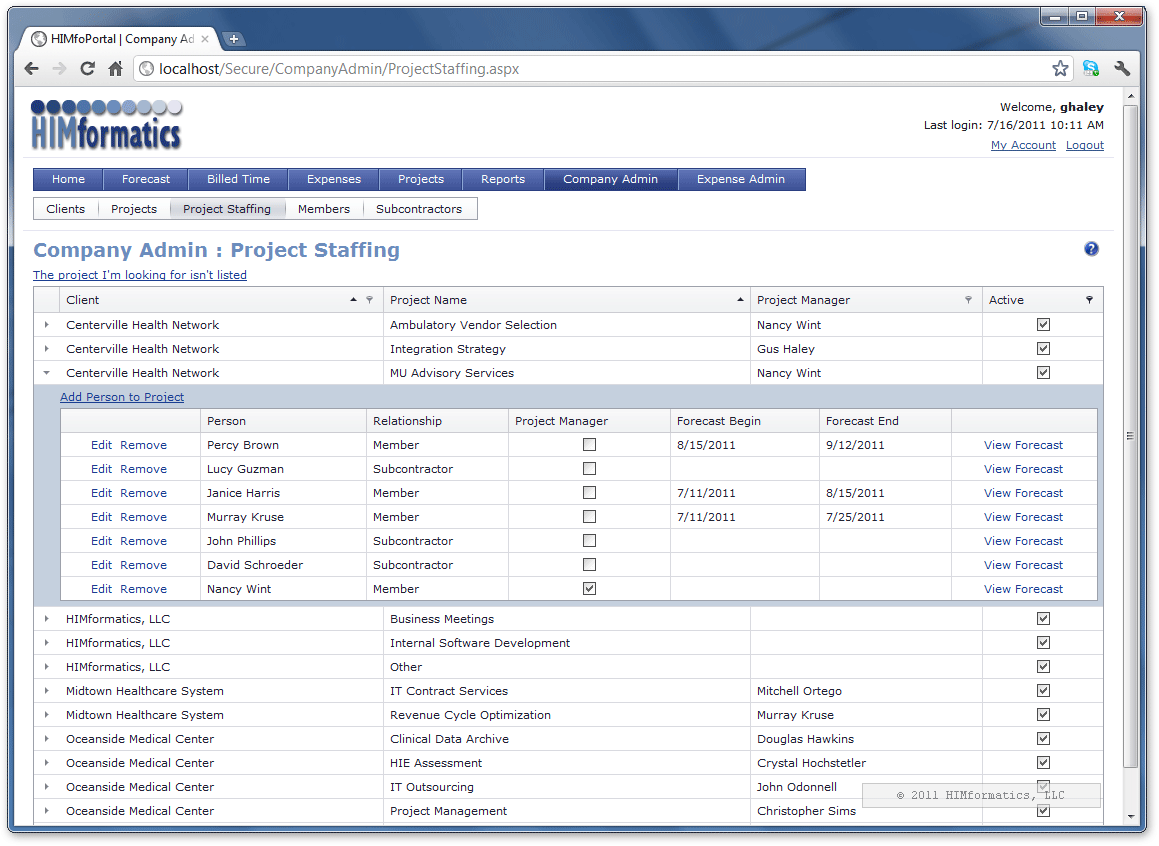This screenshot has height=846, width=1159.
Task: Open the Reports menu tab
Action: pyautogui.click(x=503, y=179)
